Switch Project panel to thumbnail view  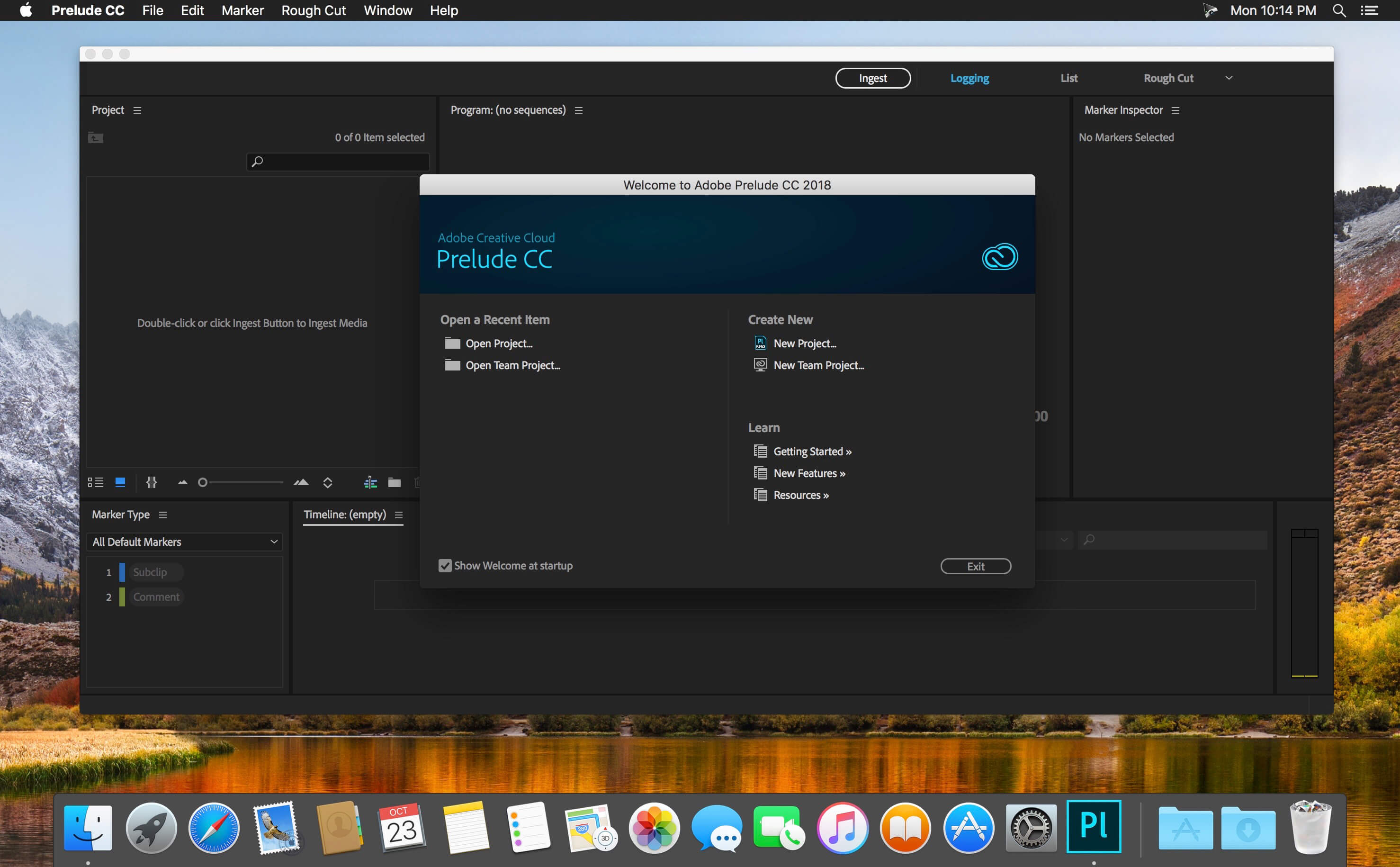pyautogui.click(x=120, y=482)
